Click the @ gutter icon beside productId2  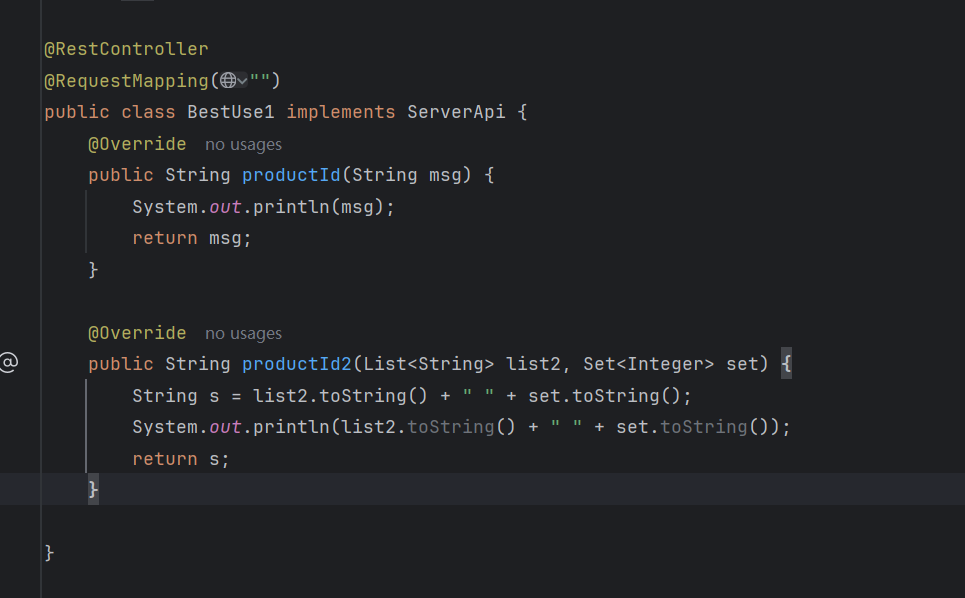tap(9, 362)
